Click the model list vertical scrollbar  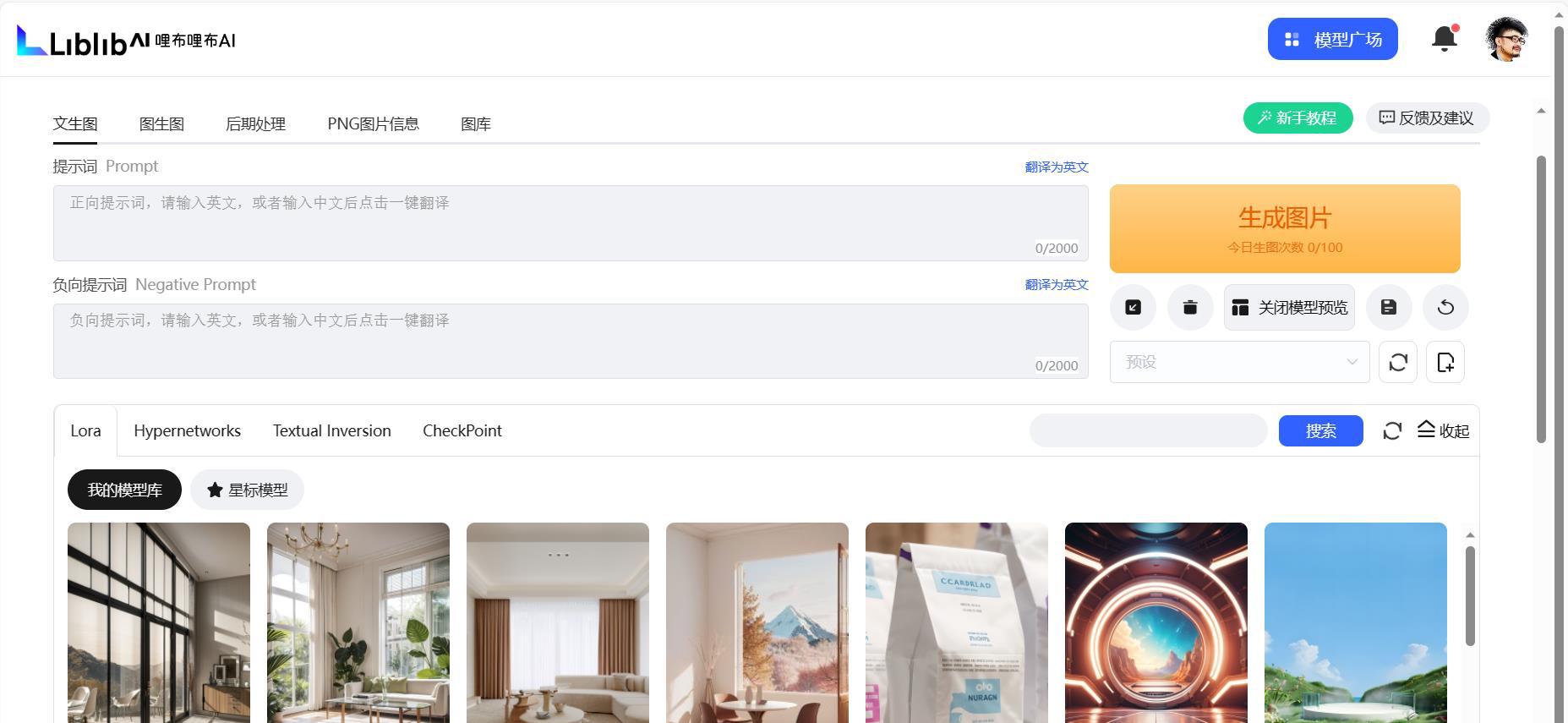1470,596
